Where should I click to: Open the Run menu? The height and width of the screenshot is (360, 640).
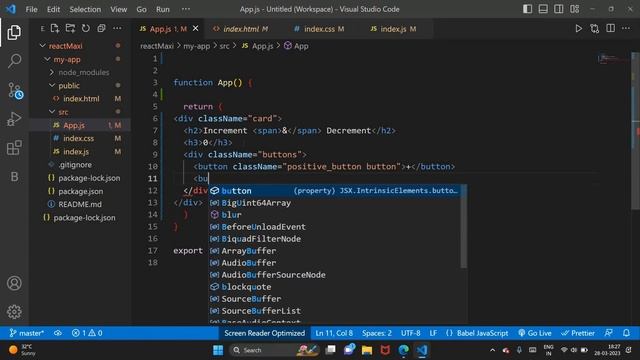162,9
